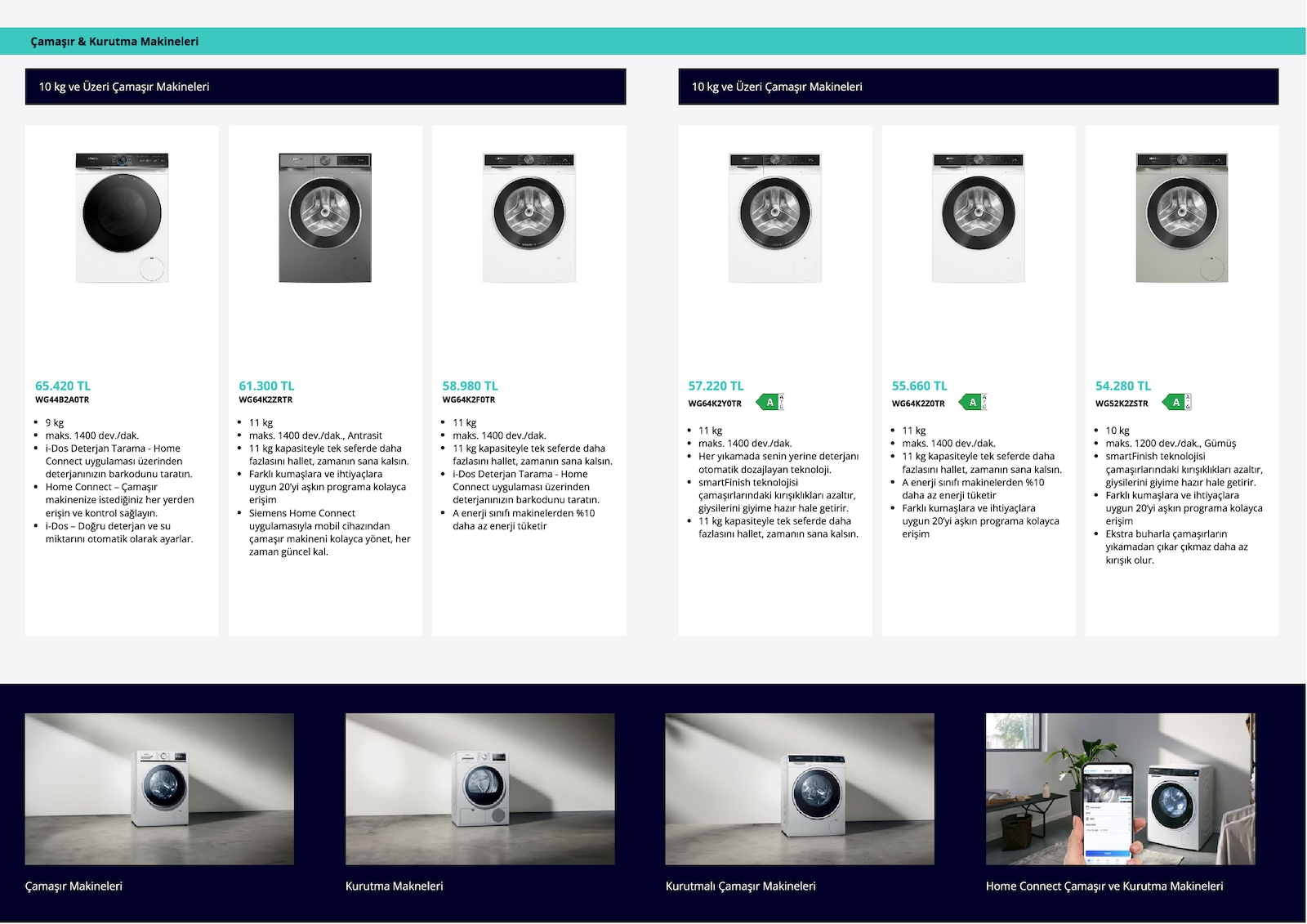
Task: Select the model code WG64K2Y0TR
Action: coord(715,404)
